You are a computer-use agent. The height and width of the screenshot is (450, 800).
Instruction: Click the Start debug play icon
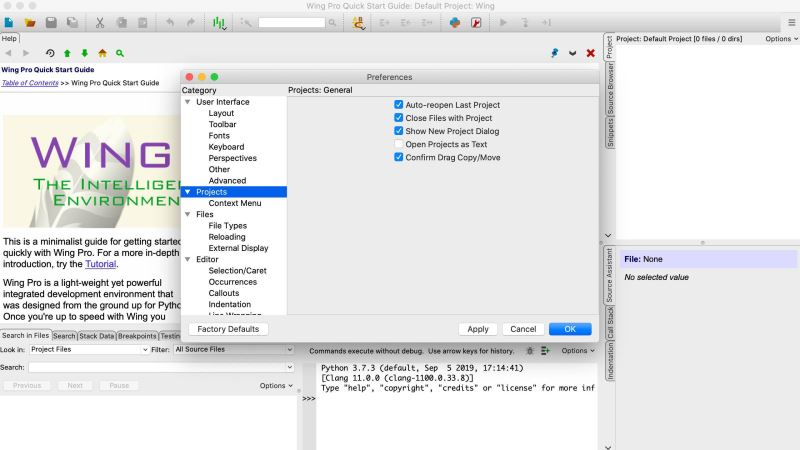point(503,22)
